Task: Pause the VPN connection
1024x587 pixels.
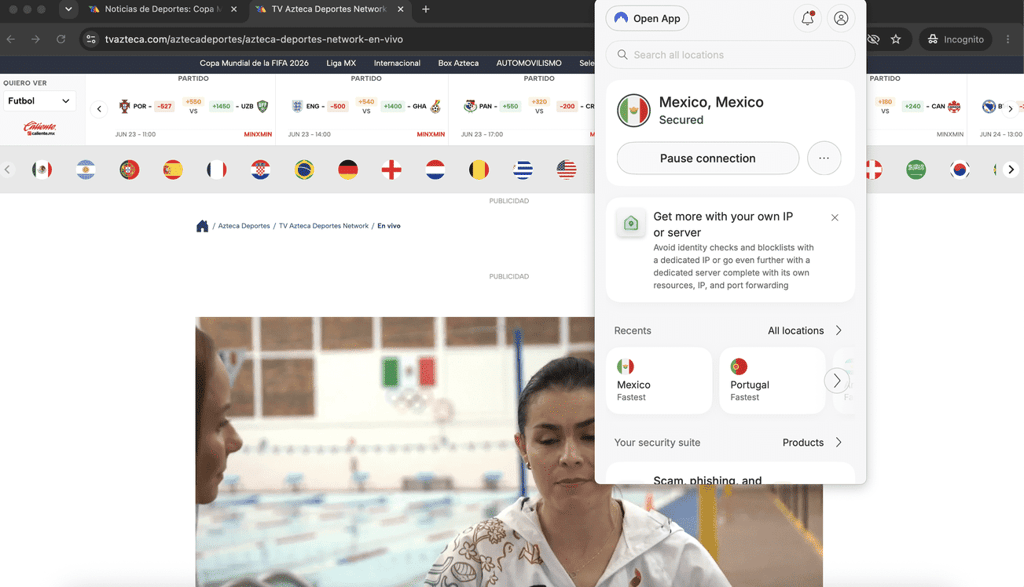Action: coord(708,158)
